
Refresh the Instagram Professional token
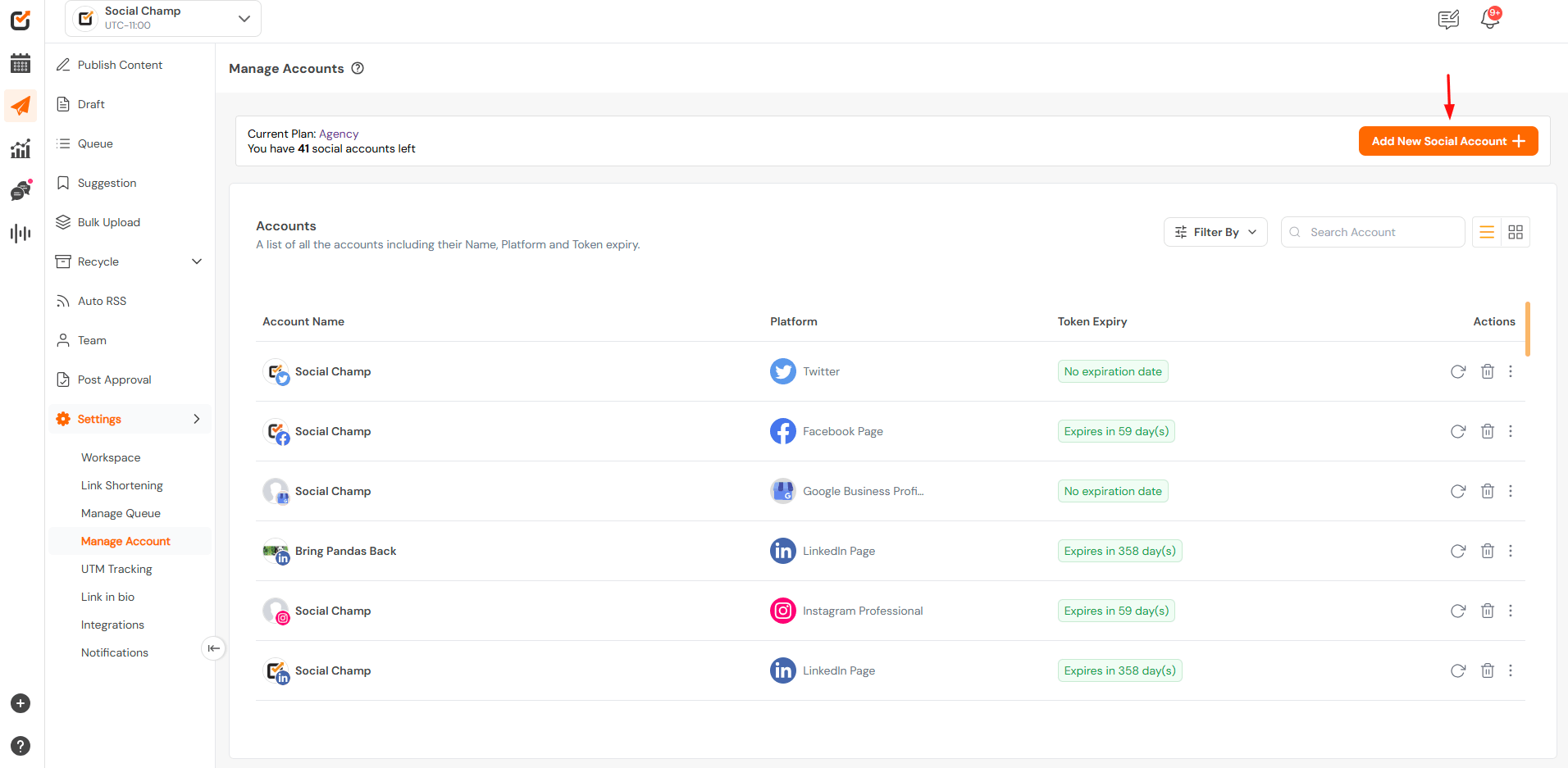tap(1458, 611)
